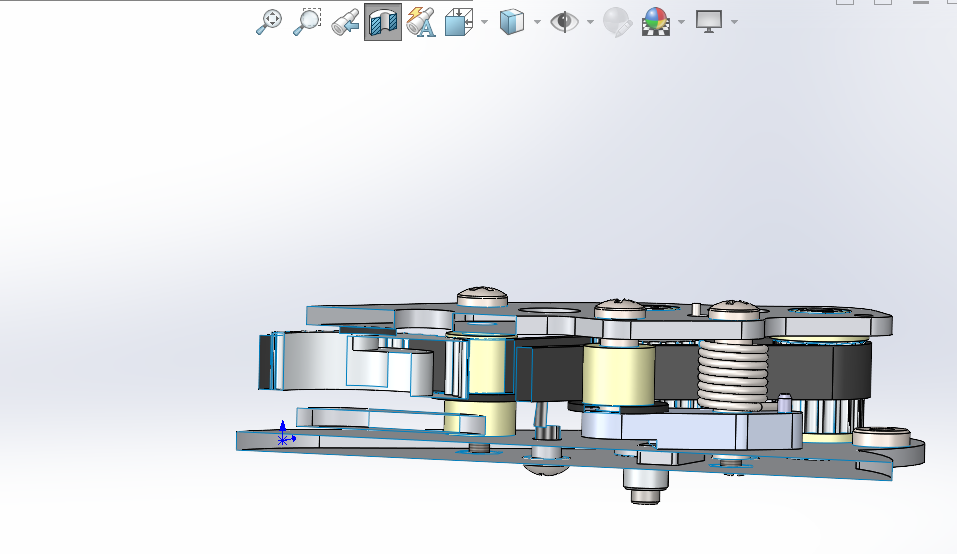
Task: Open the Apply Scene dropdown arrow
Action: 681,21
